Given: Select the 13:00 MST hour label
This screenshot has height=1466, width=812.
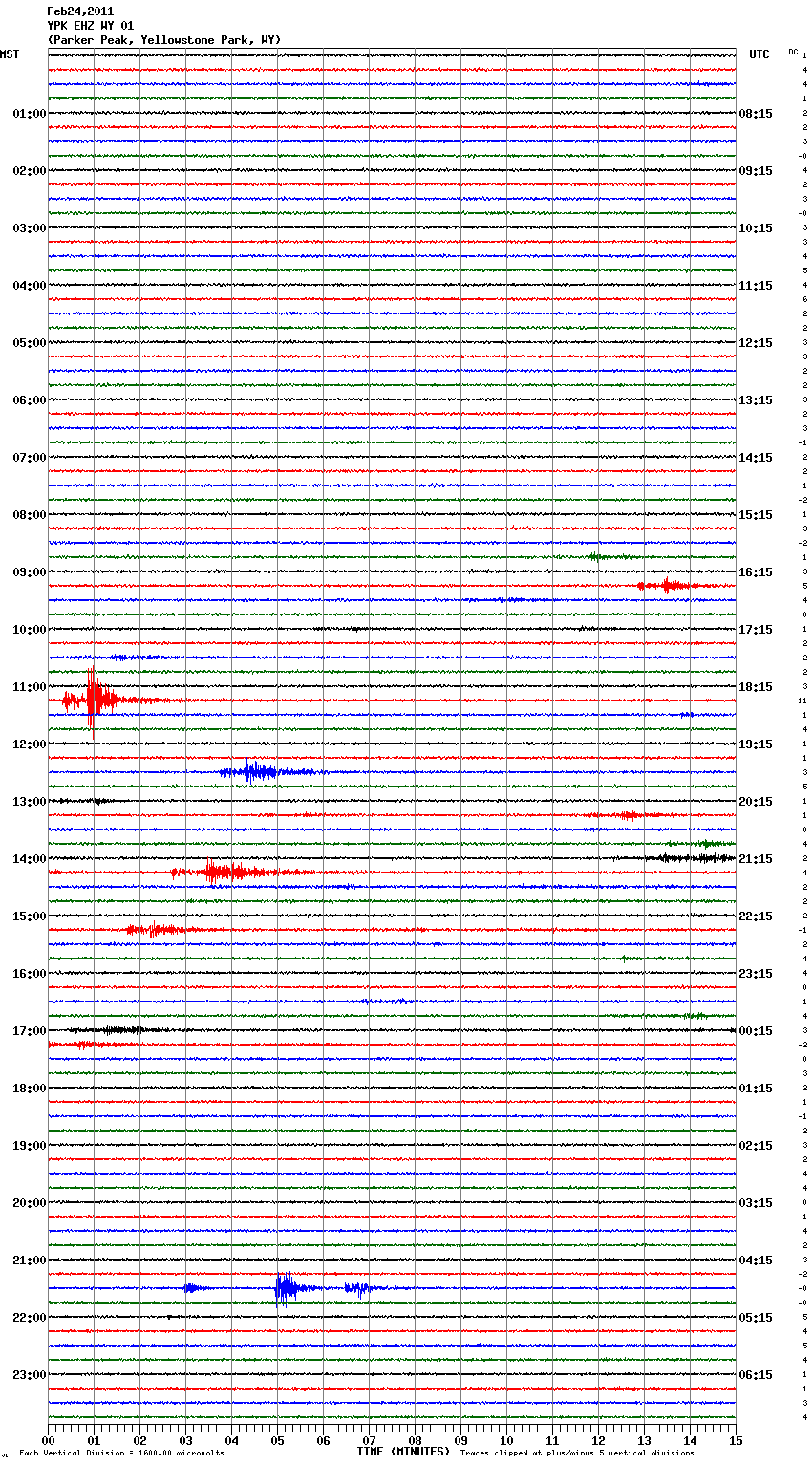Looking at the screenshot, I should [29, 802].
